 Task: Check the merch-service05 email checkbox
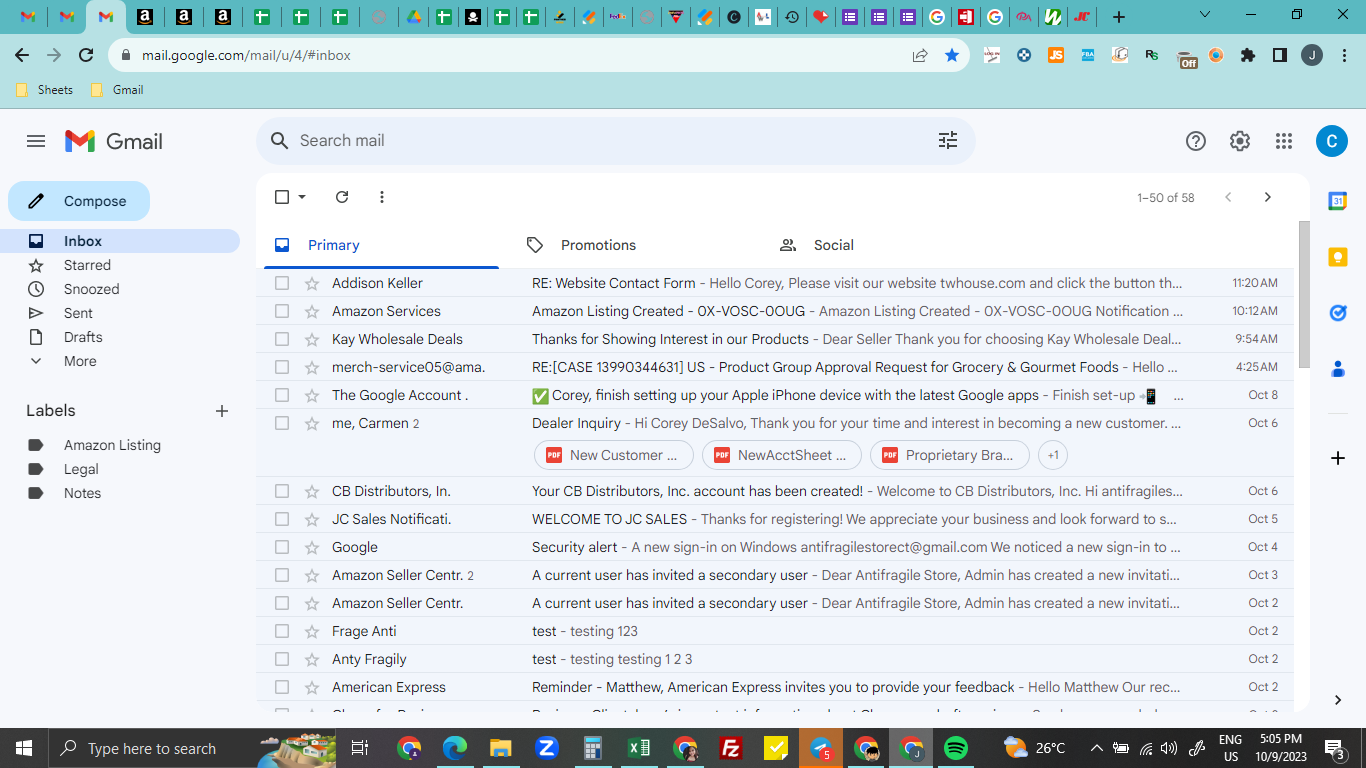(282, 367)
